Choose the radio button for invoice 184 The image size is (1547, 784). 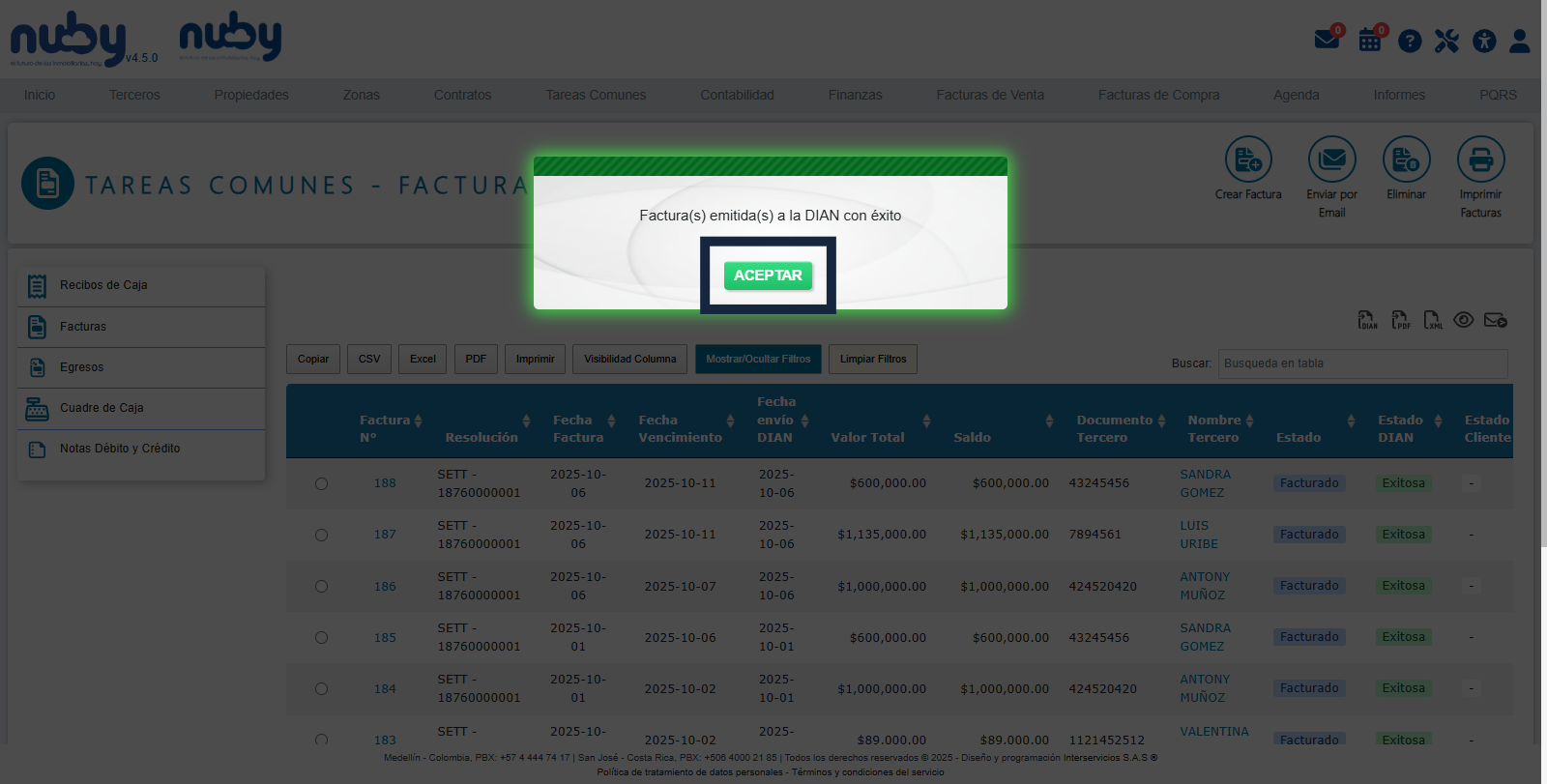coord(321,688)
